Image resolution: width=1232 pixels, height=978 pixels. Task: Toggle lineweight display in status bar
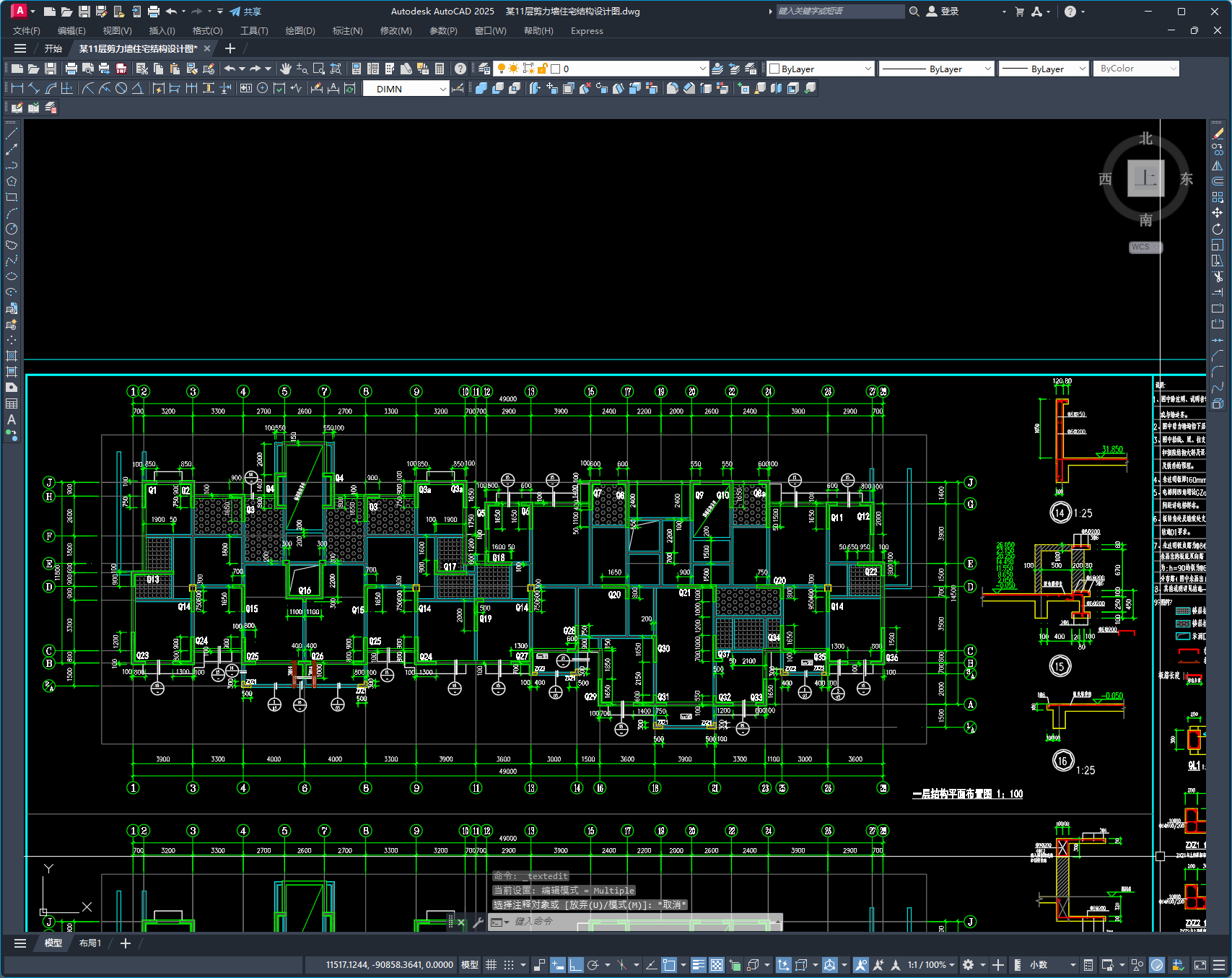(x=698, y=965)
